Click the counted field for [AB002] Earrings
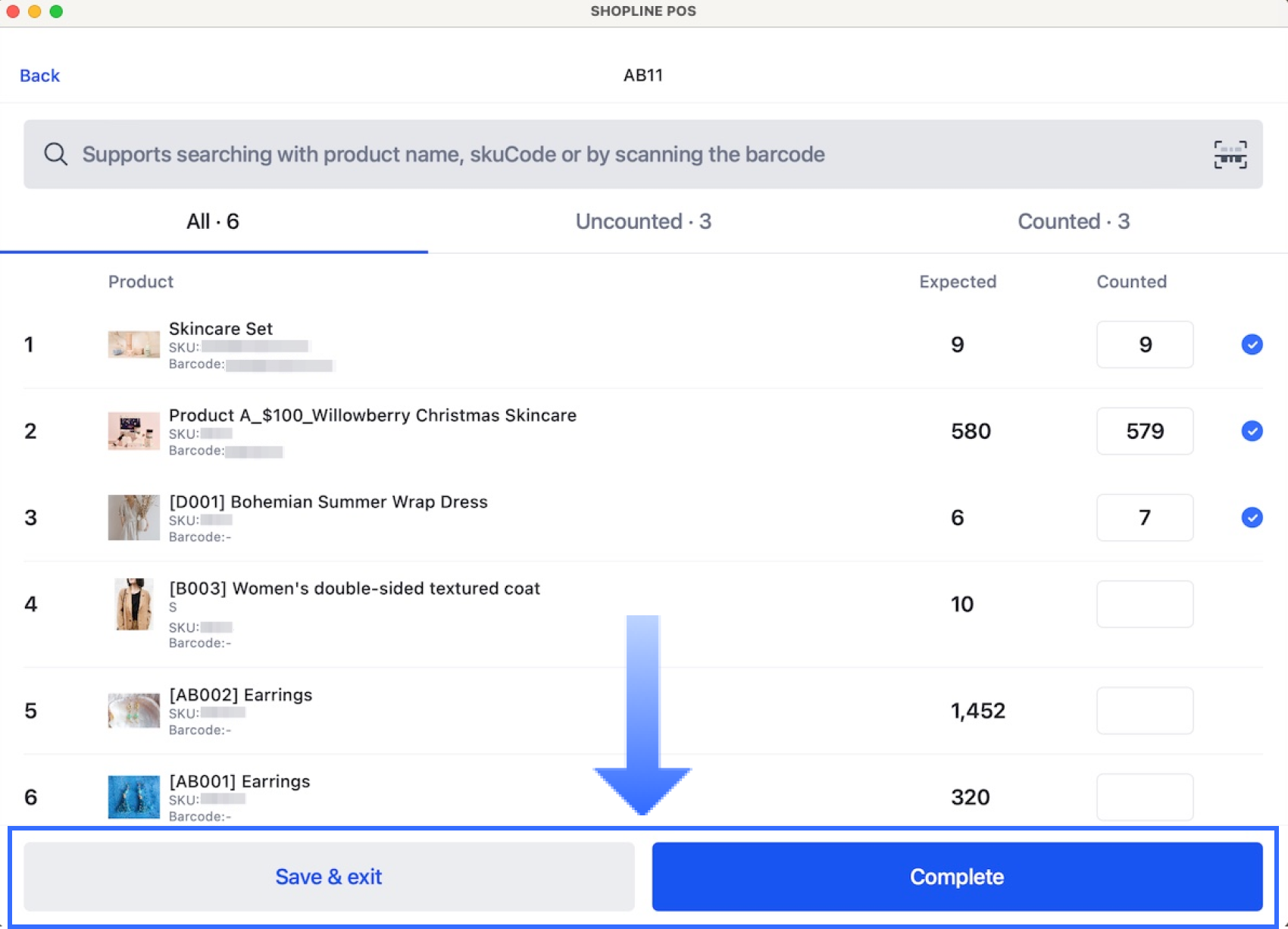The image size is (1288, 929). pos(1144,711)
